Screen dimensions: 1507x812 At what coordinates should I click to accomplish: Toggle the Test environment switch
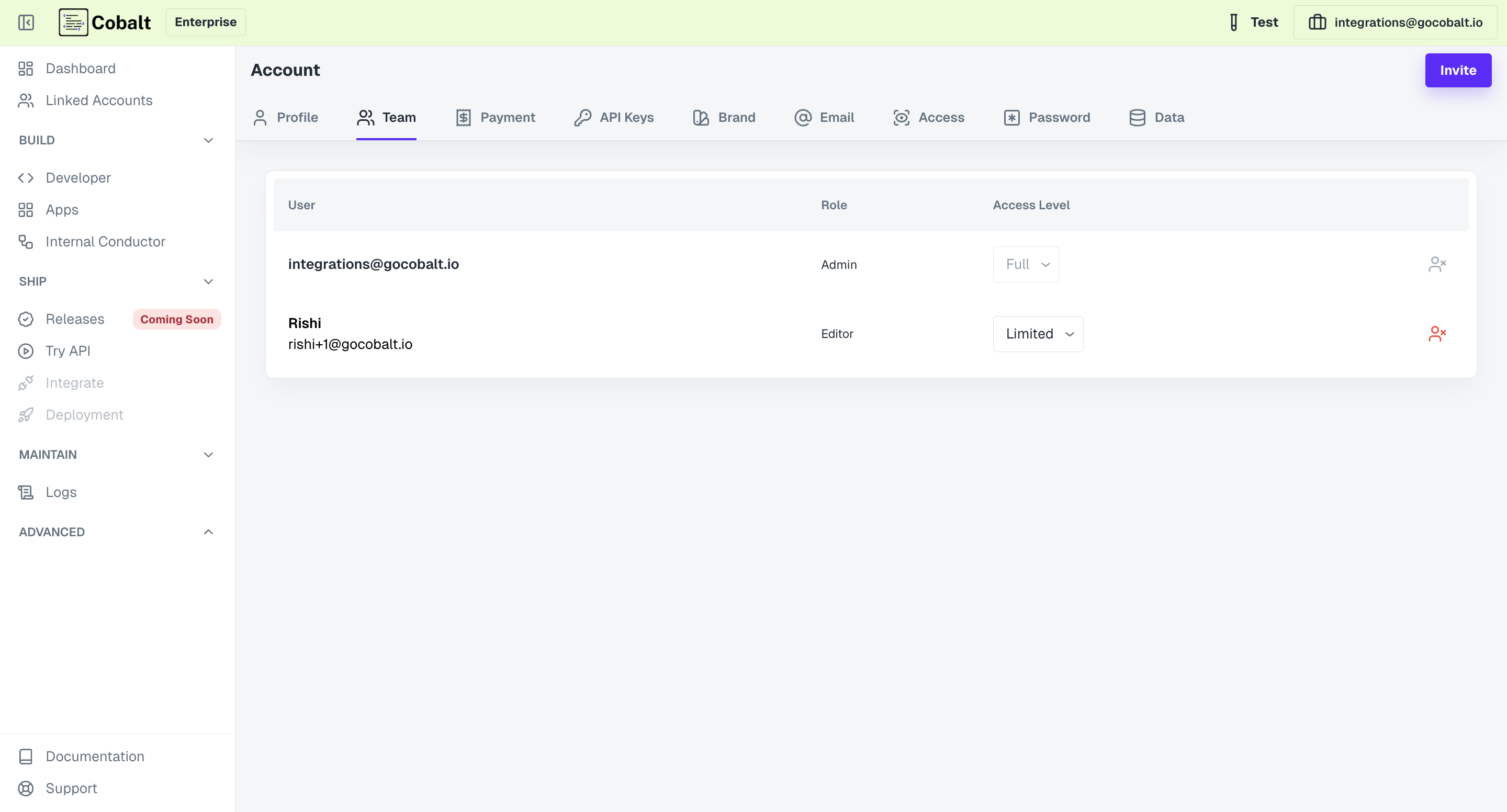coord(1253,22)
